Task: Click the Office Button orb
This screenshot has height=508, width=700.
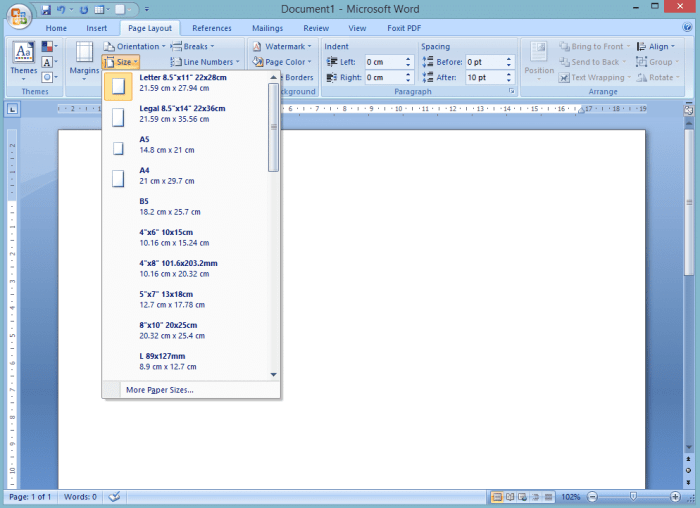Action: point(19,16)
